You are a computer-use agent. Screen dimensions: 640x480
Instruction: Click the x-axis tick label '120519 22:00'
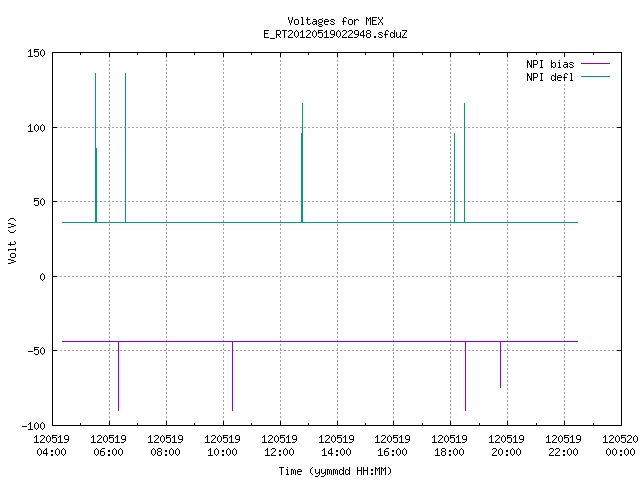click(x=564, y=446)
